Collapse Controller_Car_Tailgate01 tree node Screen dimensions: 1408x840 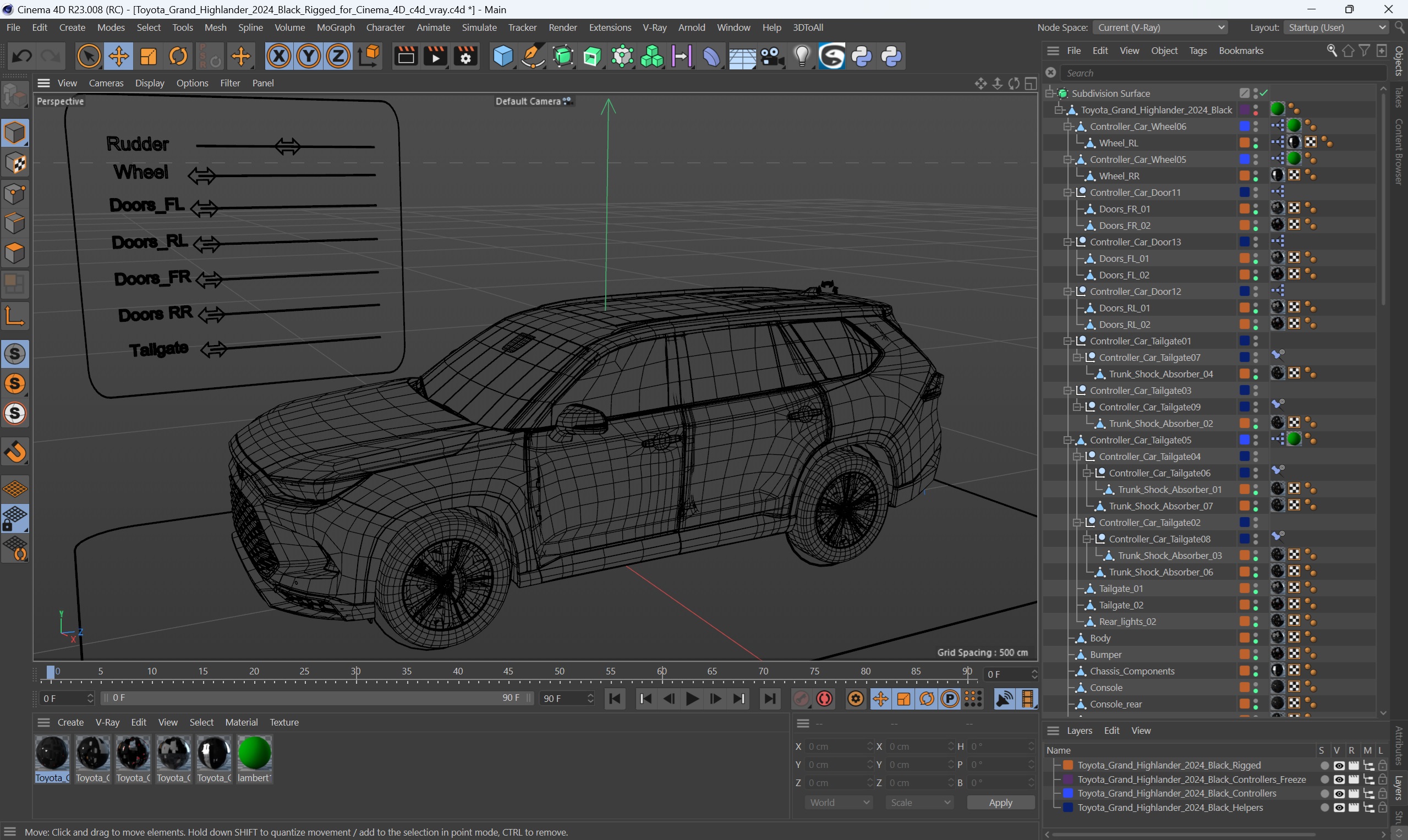[x=1068, y=341]
